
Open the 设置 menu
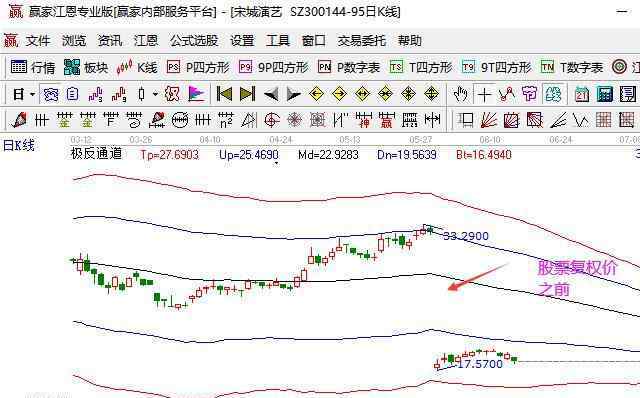pos(242,40)
